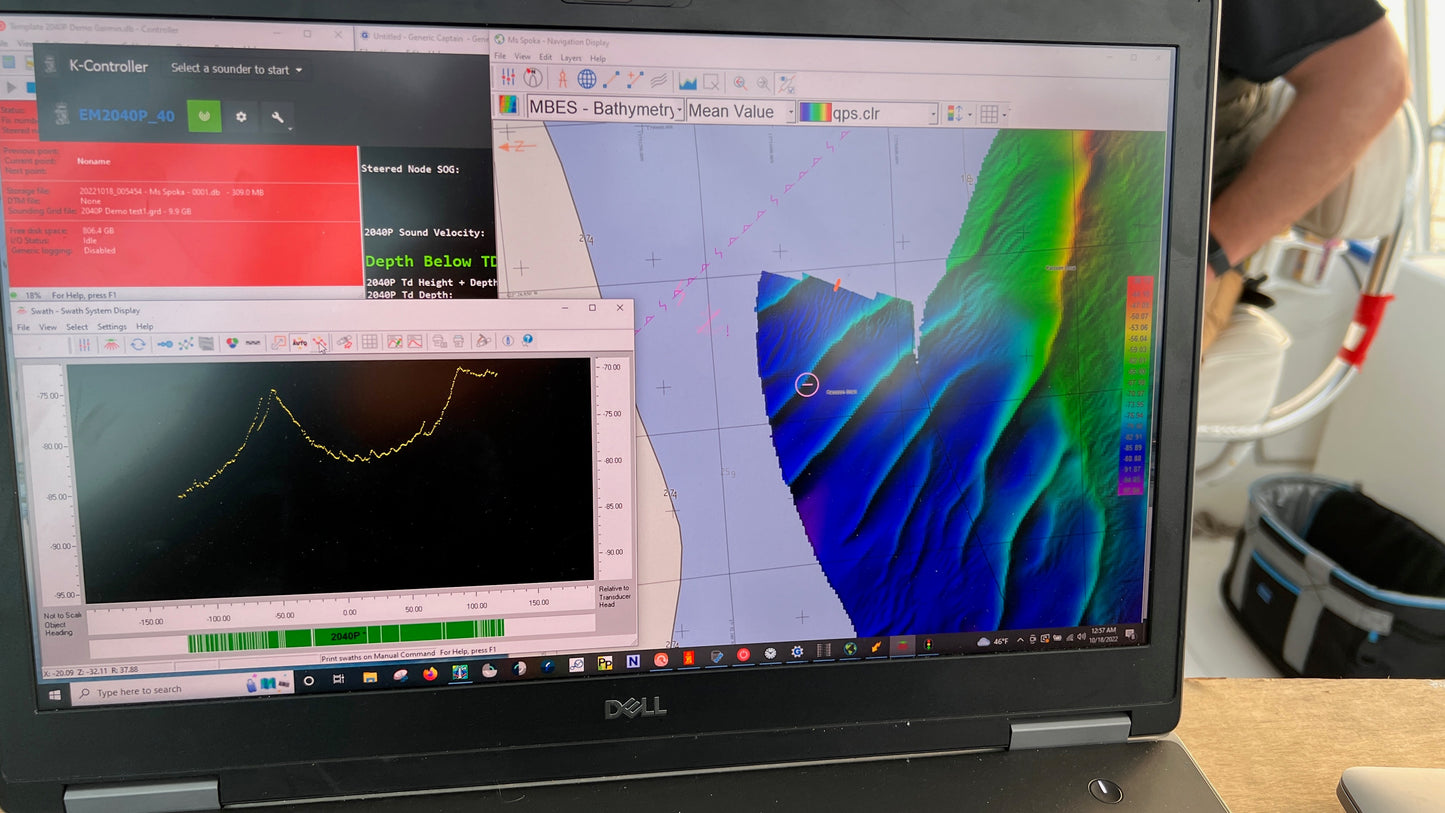Click the globe icon in Navigation Display toolbar
The height and width of the screenshot is (813, 1445).
[587, 79]
